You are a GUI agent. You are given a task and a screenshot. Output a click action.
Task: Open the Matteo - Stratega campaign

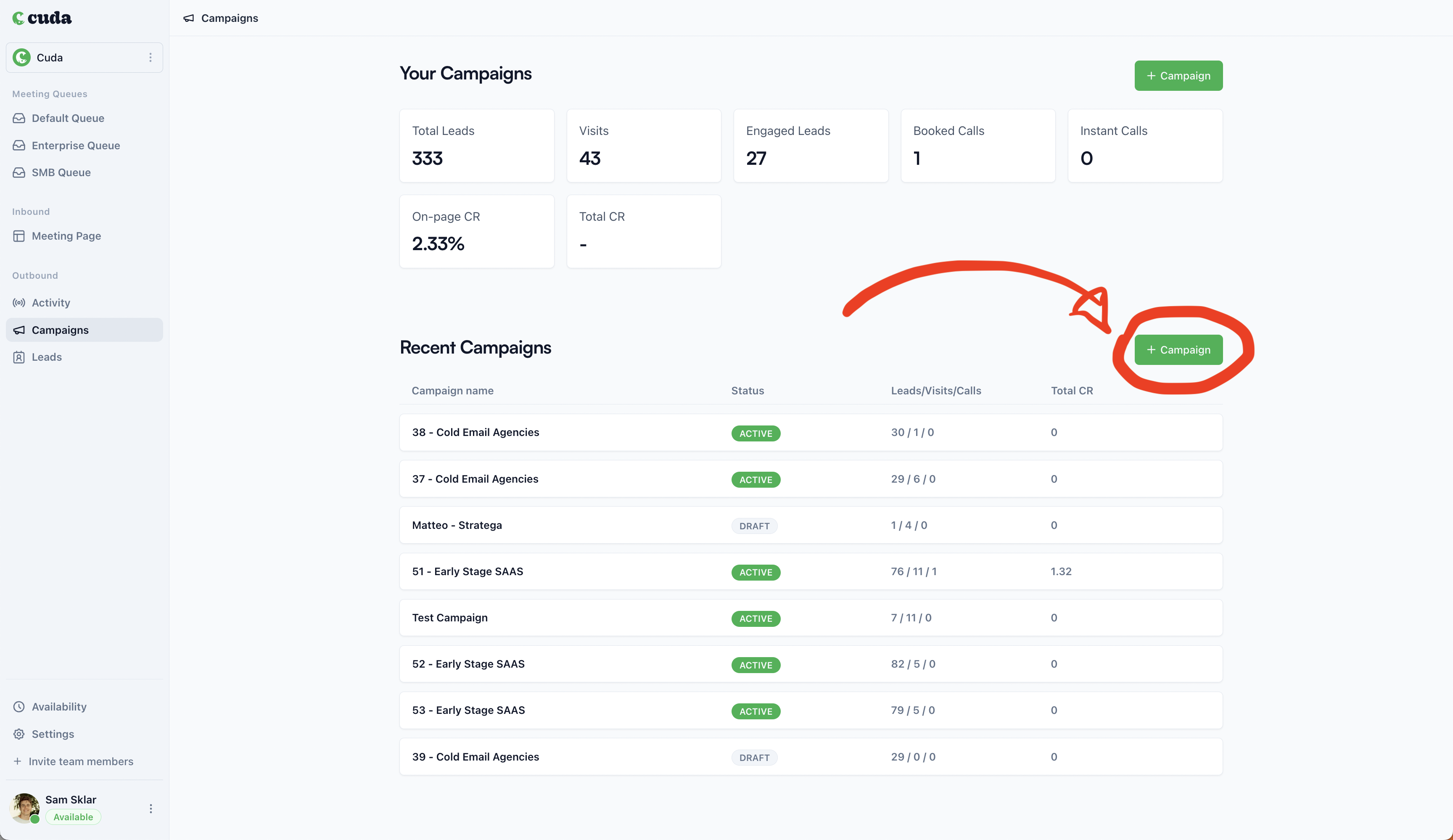811,525
